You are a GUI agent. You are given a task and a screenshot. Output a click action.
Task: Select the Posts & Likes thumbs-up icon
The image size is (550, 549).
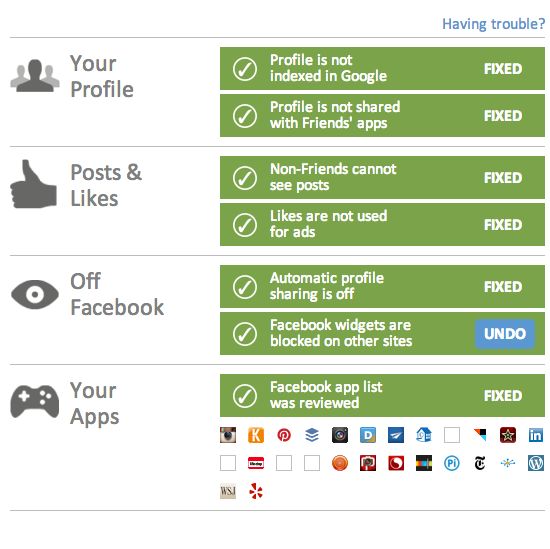[34, 184]
